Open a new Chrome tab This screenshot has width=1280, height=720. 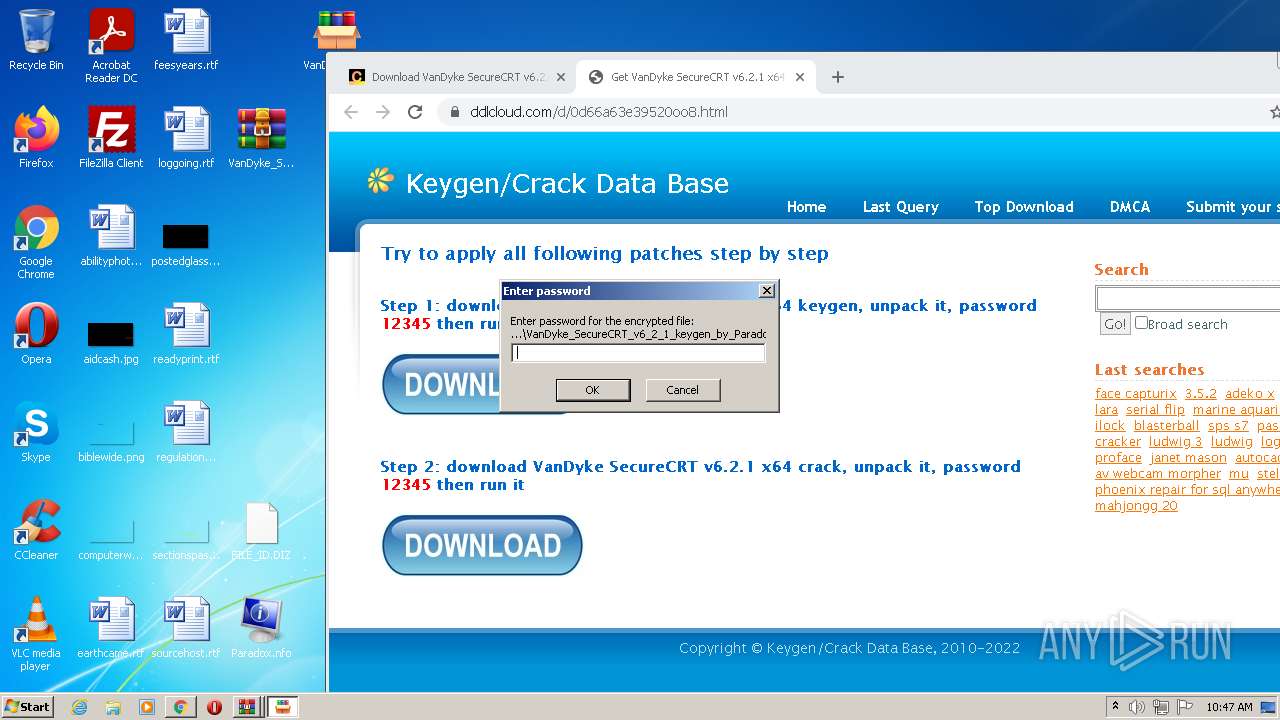pyautogui.click(x=838, y=77)
